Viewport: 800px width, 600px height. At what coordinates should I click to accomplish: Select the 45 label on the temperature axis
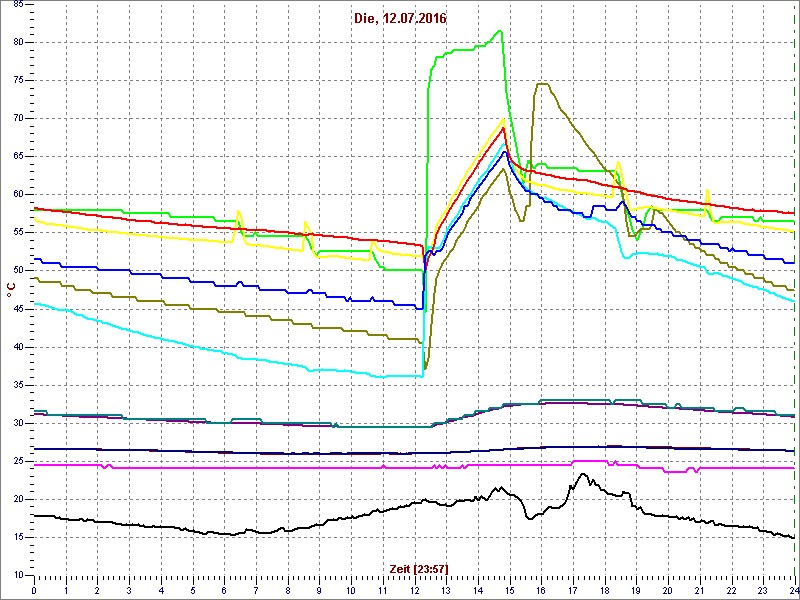(17, 309)
